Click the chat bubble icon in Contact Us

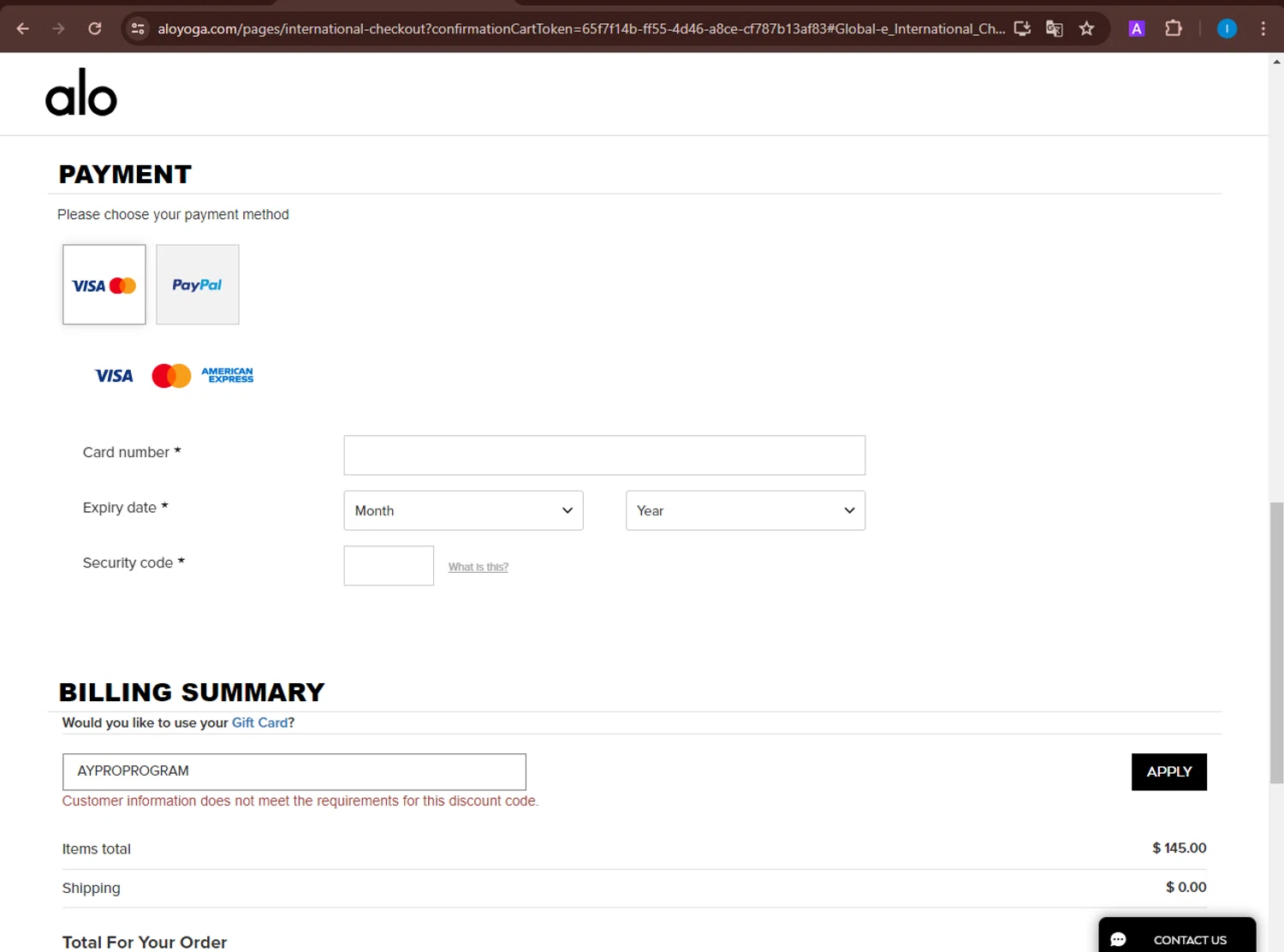[x=1118, y=940]
